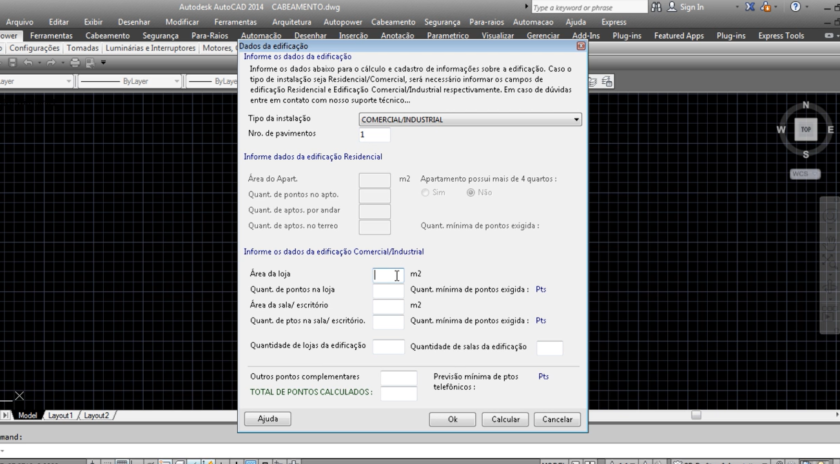Close the Dados da edificação dialog
Image resolution: width=840 pixels, height=464 pixels.
[581, 46]
